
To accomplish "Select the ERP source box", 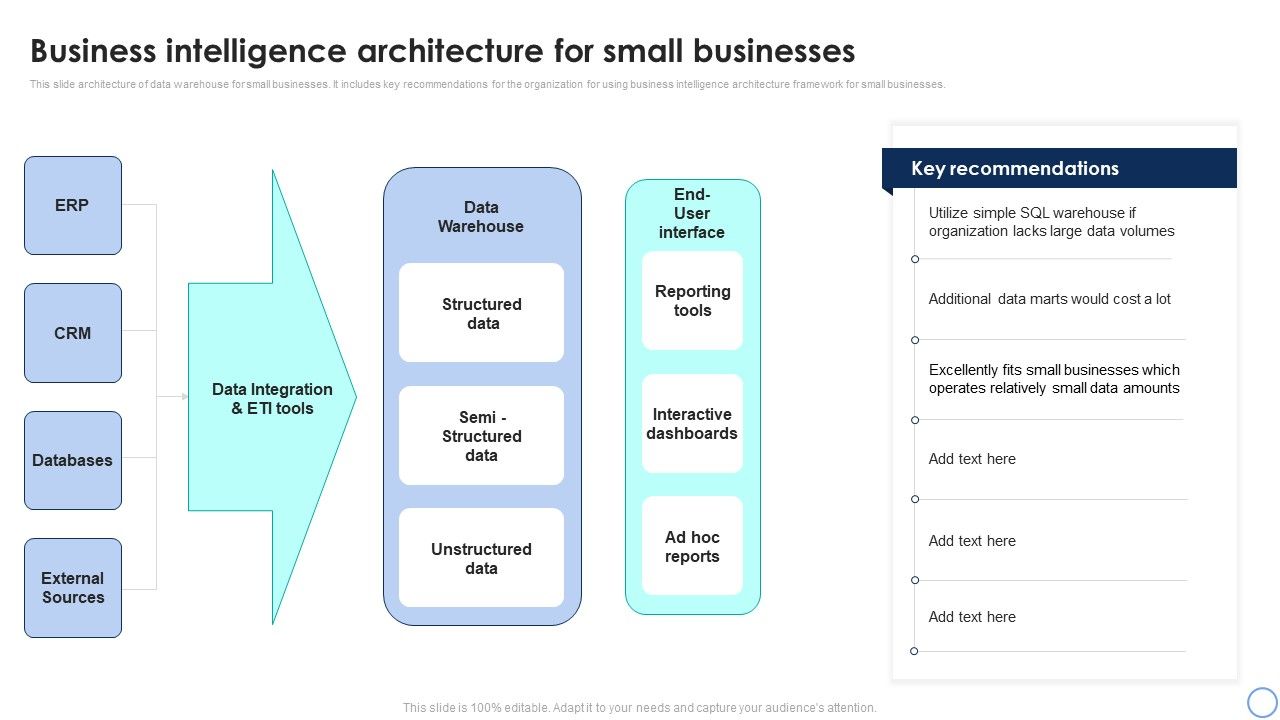I will (x=73, y=205).
